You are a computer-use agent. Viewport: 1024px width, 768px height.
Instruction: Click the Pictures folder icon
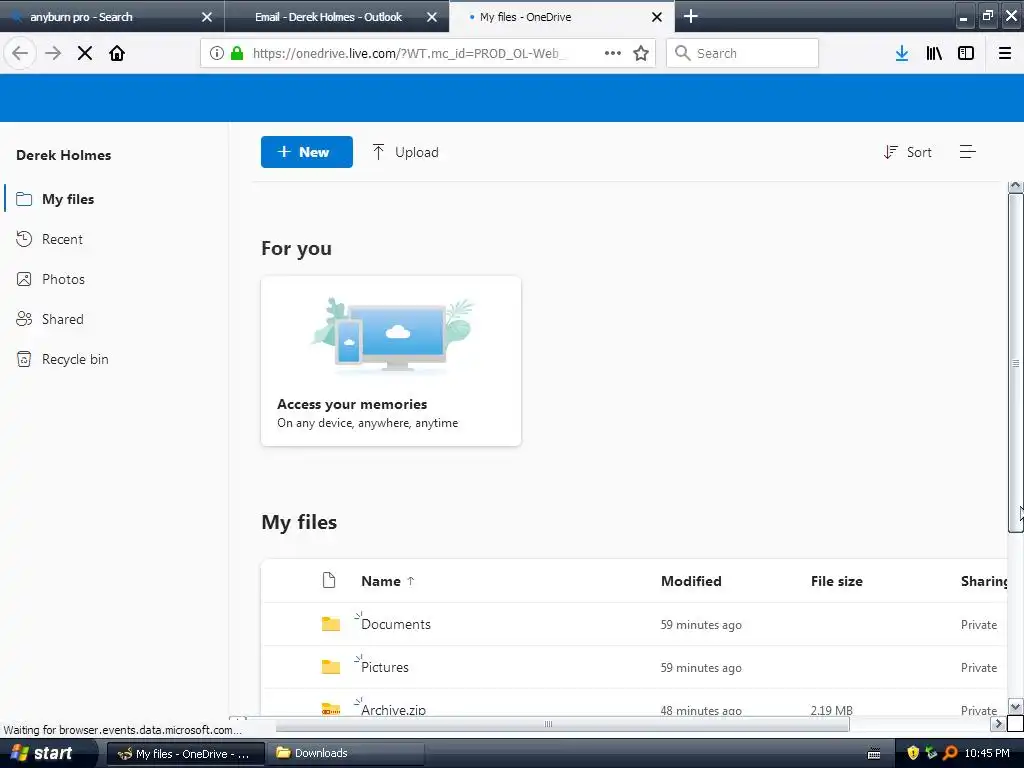click(x=331, y=667)
